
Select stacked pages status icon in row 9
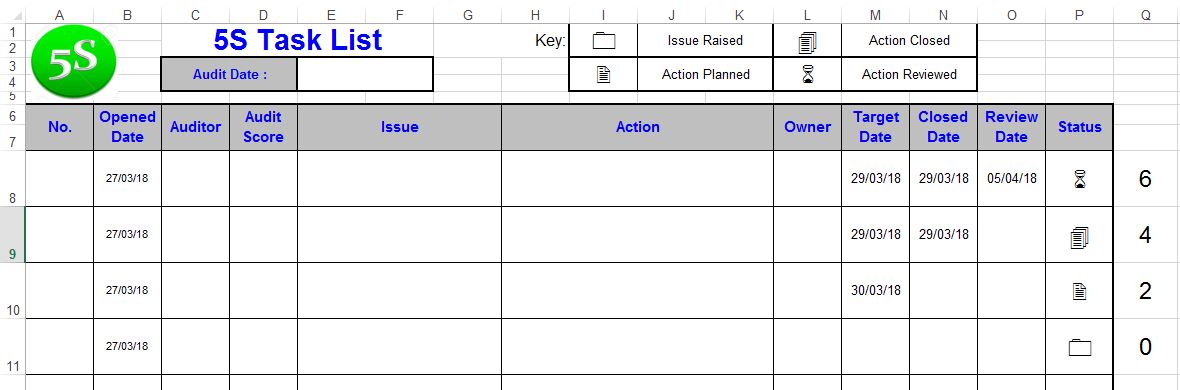1079,237
